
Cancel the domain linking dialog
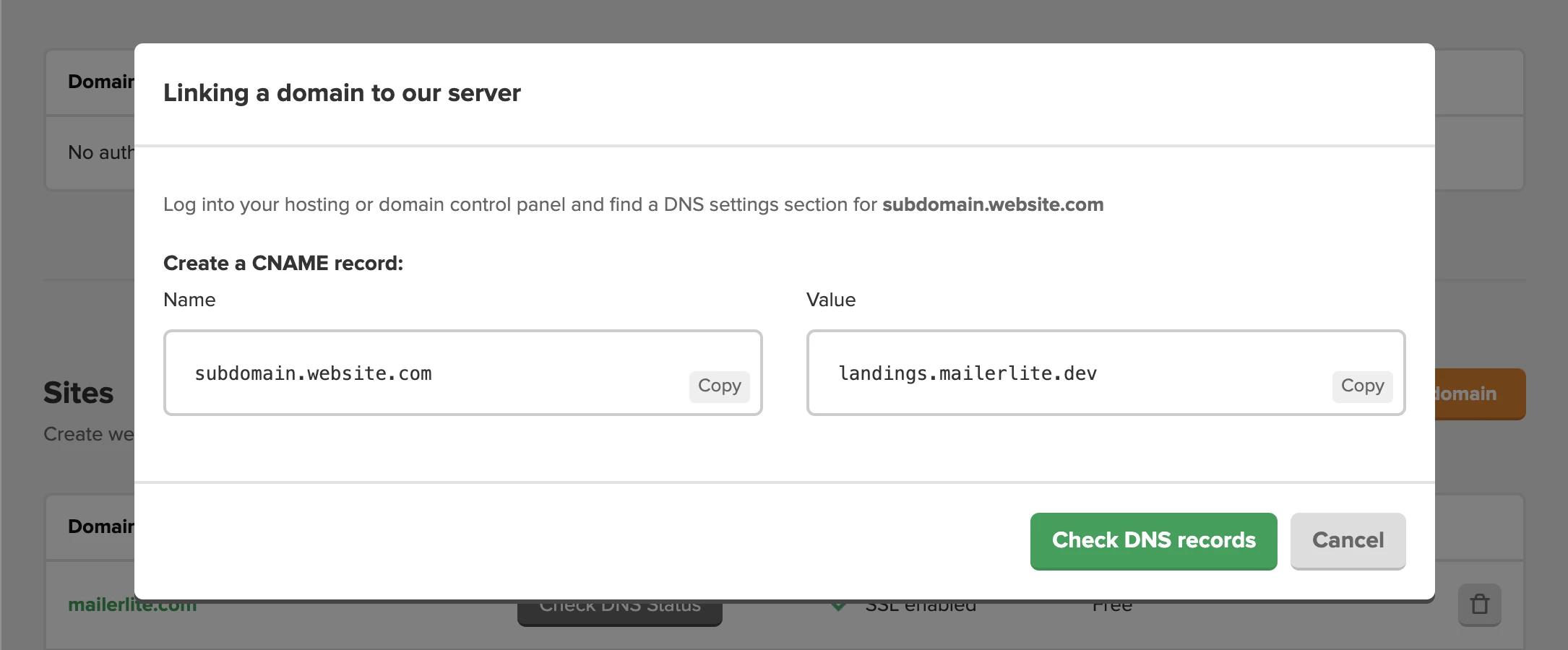(x=1348, y=541)
